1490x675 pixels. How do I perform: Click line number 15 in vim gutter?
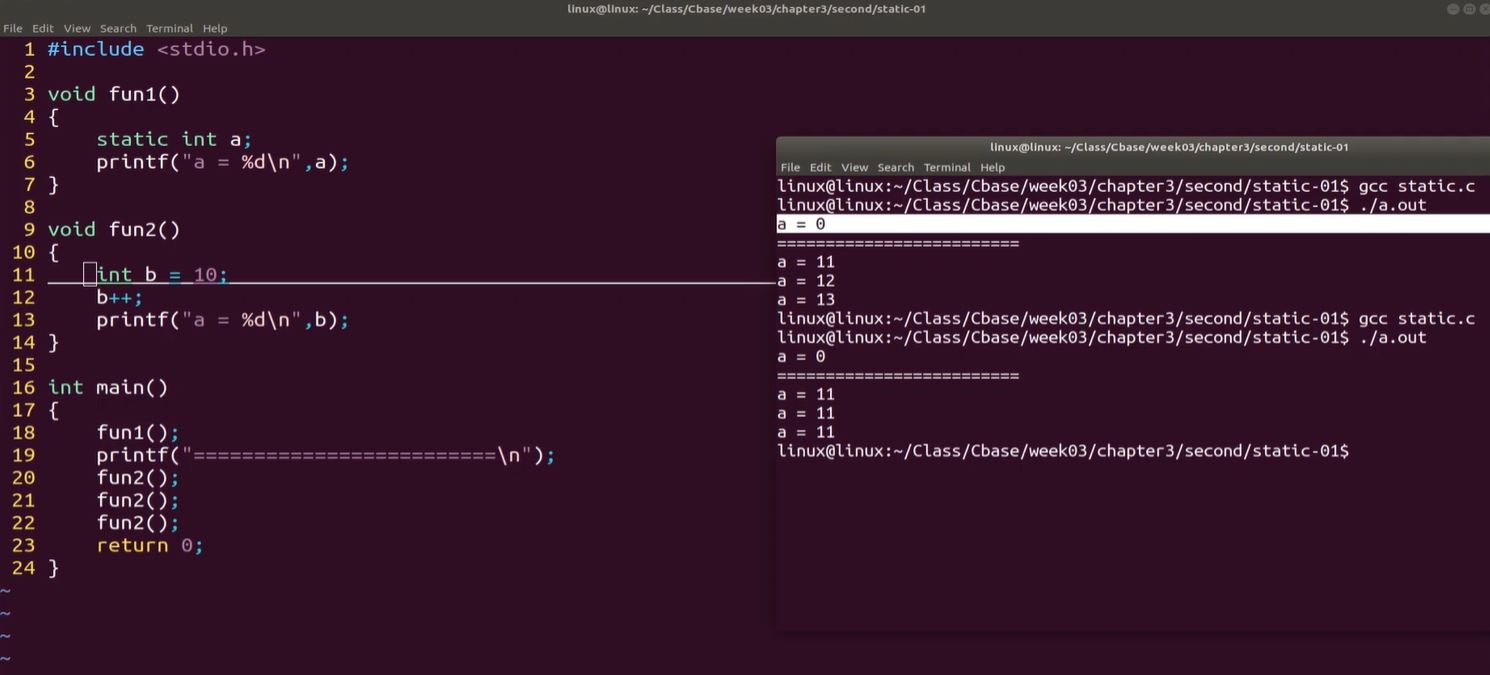tap(24, 365)
